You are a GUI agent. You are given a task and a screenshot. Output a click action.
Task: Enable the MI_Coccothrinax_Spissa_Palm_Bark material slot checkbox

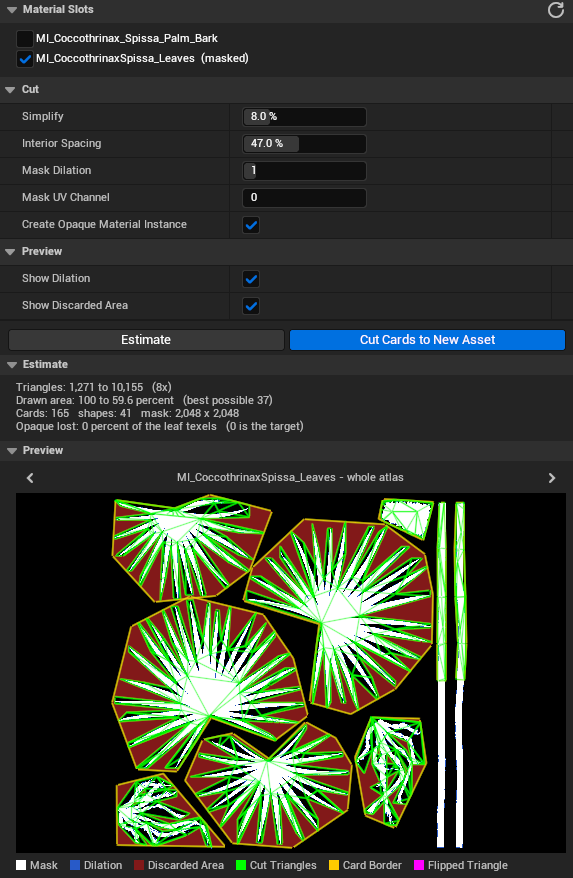25,39
